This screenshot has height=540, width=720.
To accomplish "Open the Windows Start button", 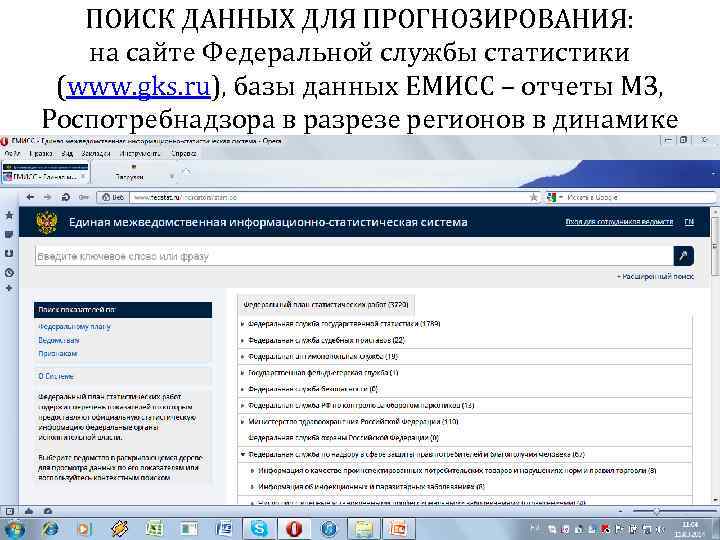I will (14, 529).
